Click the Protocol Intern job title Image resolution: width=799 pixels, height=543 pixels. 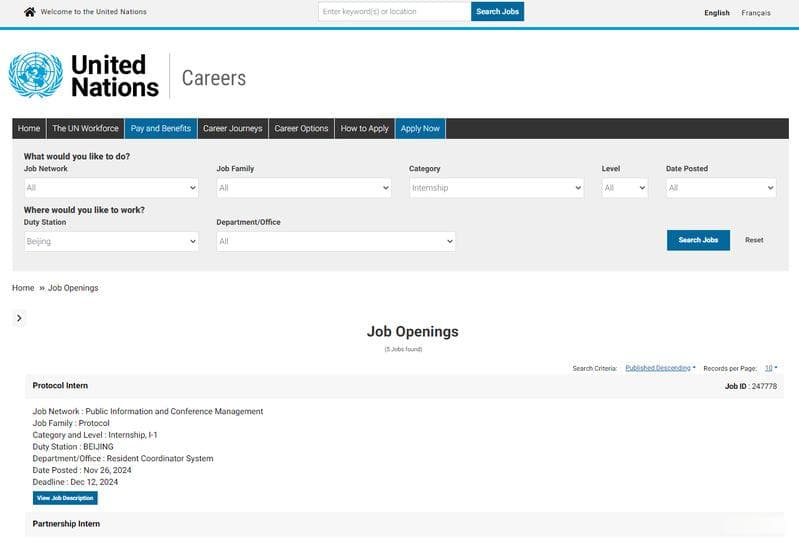coord(60,386)
